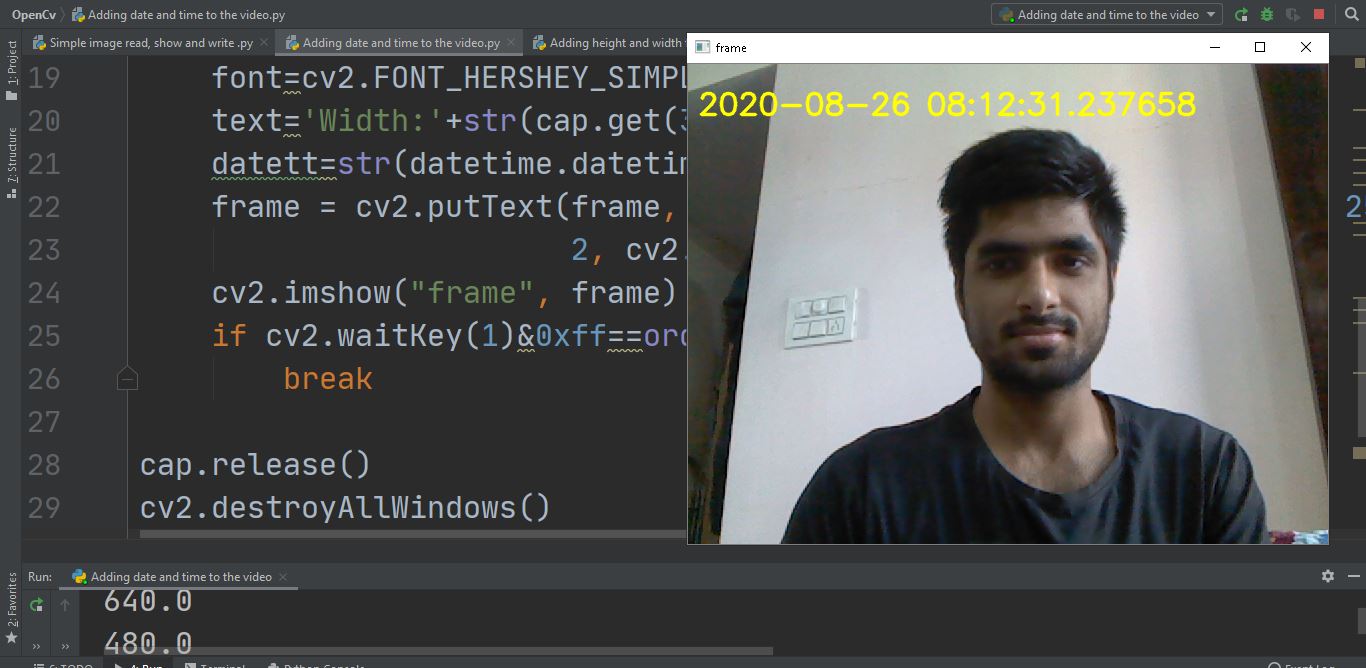Open the Project tool window sidebar button
The height and width of the screenshot is (668, 1366).
point(11,71)
